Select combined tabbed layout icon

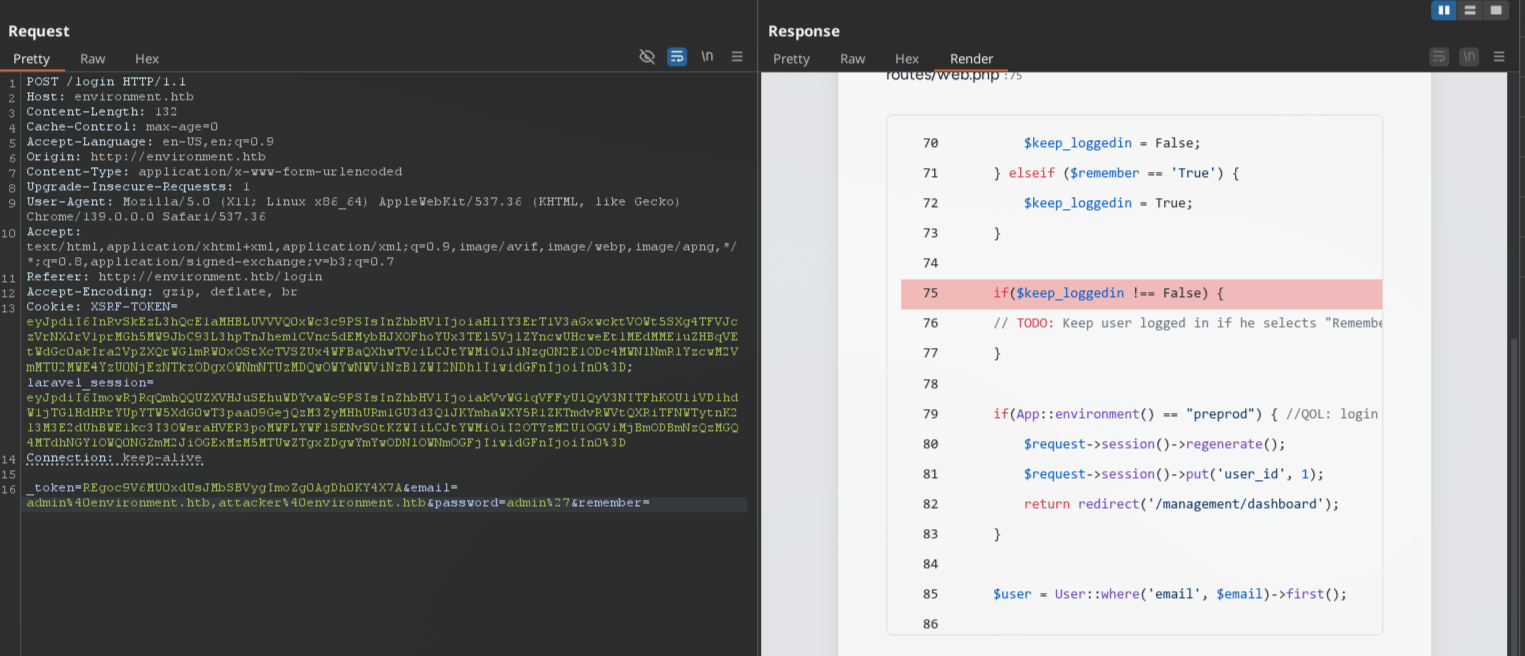(1496, 10)
